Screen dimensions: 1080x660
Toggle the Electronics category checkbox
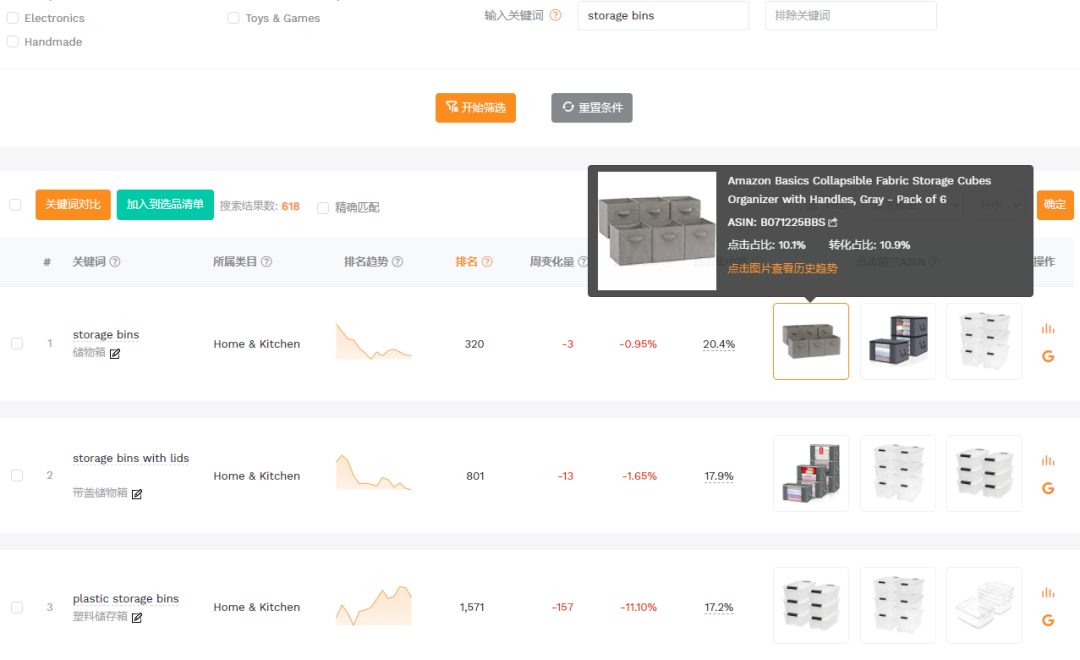point(12,18)
